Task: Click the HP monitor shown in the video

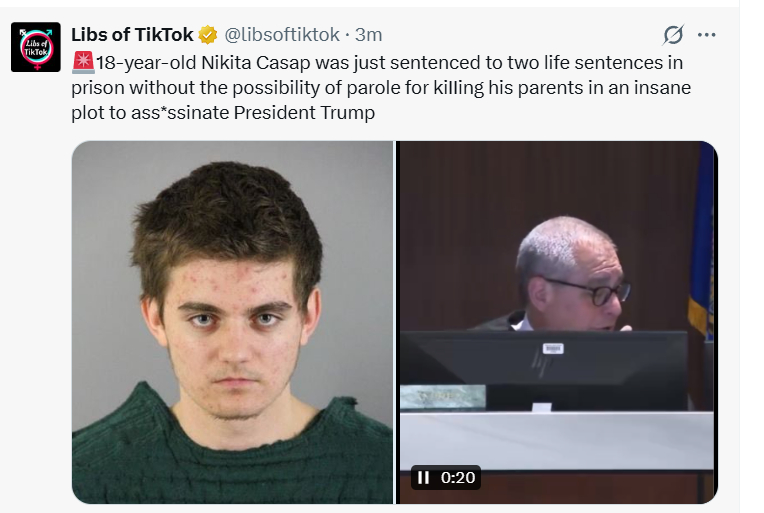Action: coord(543,369)
